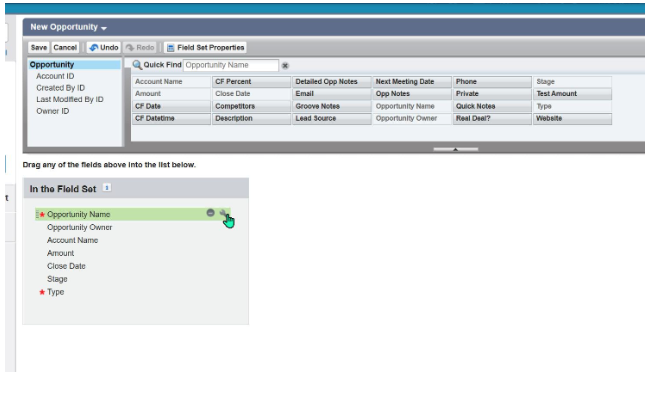Select the CF Date palette field
This screenshot has width=646, height=397.
[x=171, y=106]
